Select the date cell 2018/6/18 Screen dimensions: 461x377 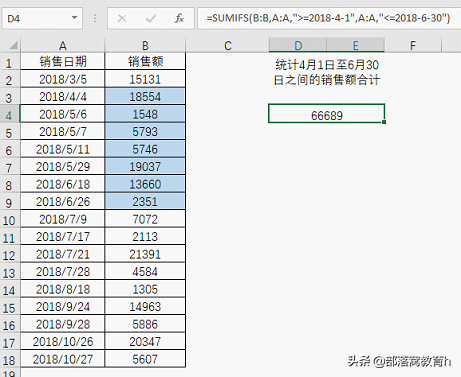(x=63, y=184)
